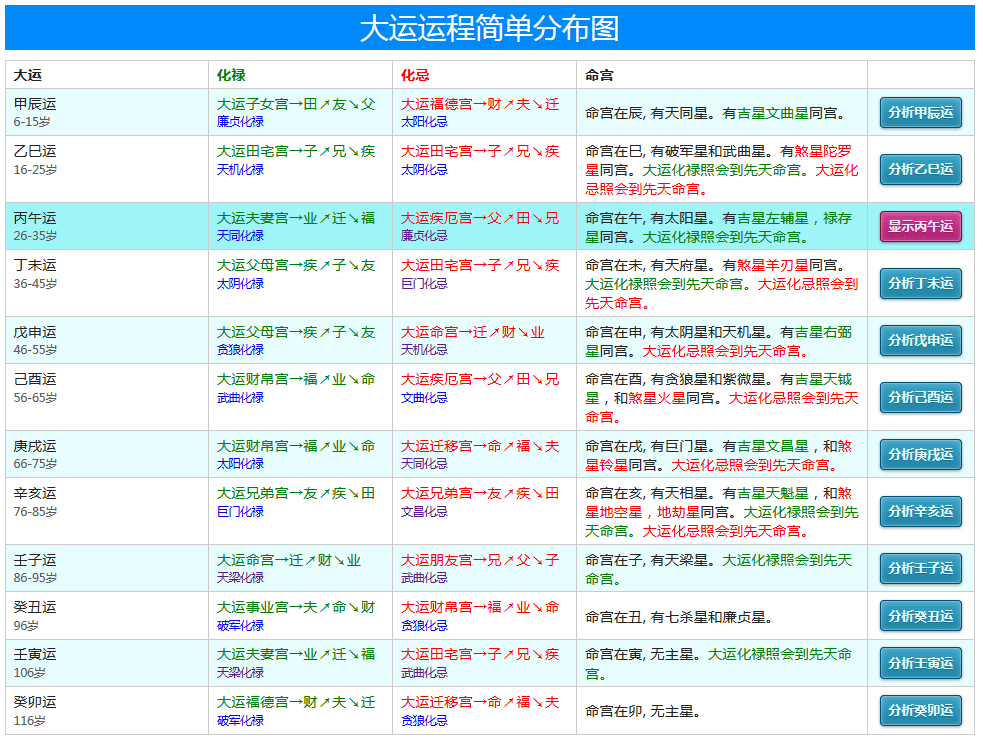Viewport: 983px width, 743px height.
Task: Click the 大运 column header
Action: click(28, 75)
